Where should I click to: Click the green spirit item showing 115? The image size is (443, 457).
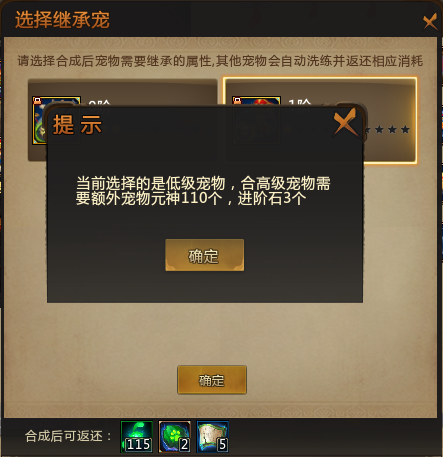click(137, 437)
